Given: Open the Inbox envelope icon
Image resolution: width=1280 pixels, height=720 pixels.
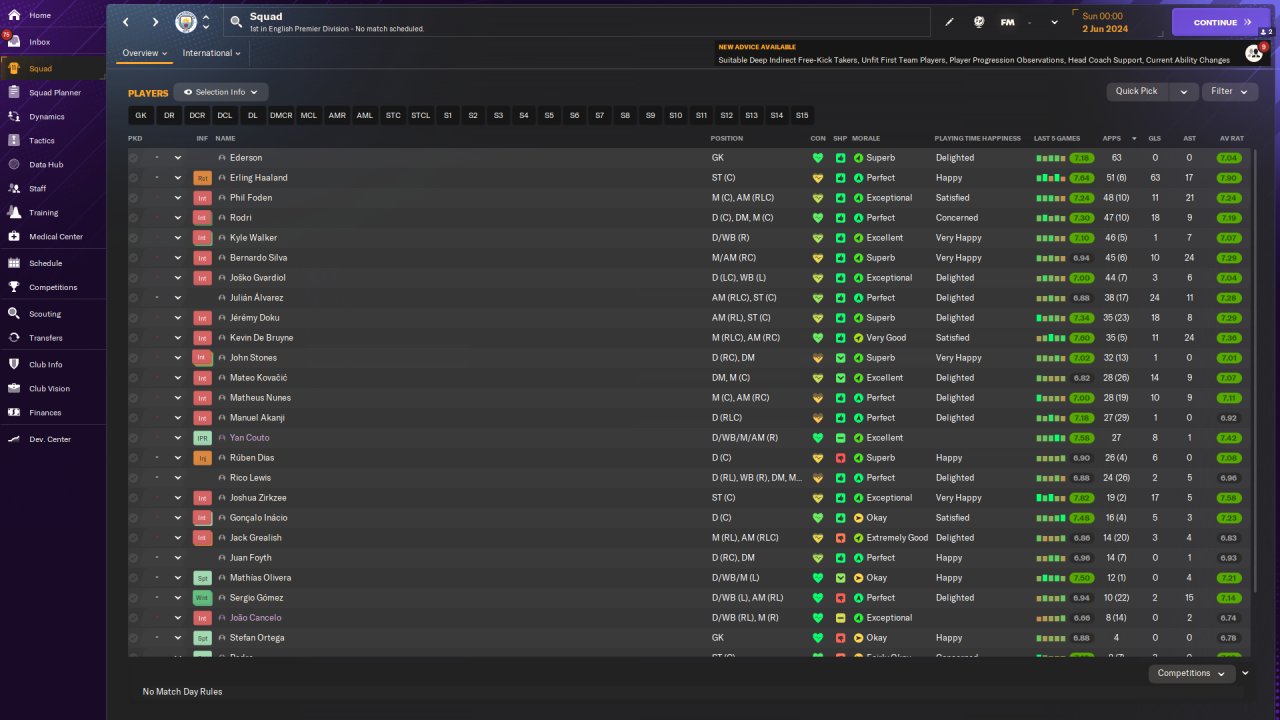Looking at the screenshot, I should click(x=14, y=42).
